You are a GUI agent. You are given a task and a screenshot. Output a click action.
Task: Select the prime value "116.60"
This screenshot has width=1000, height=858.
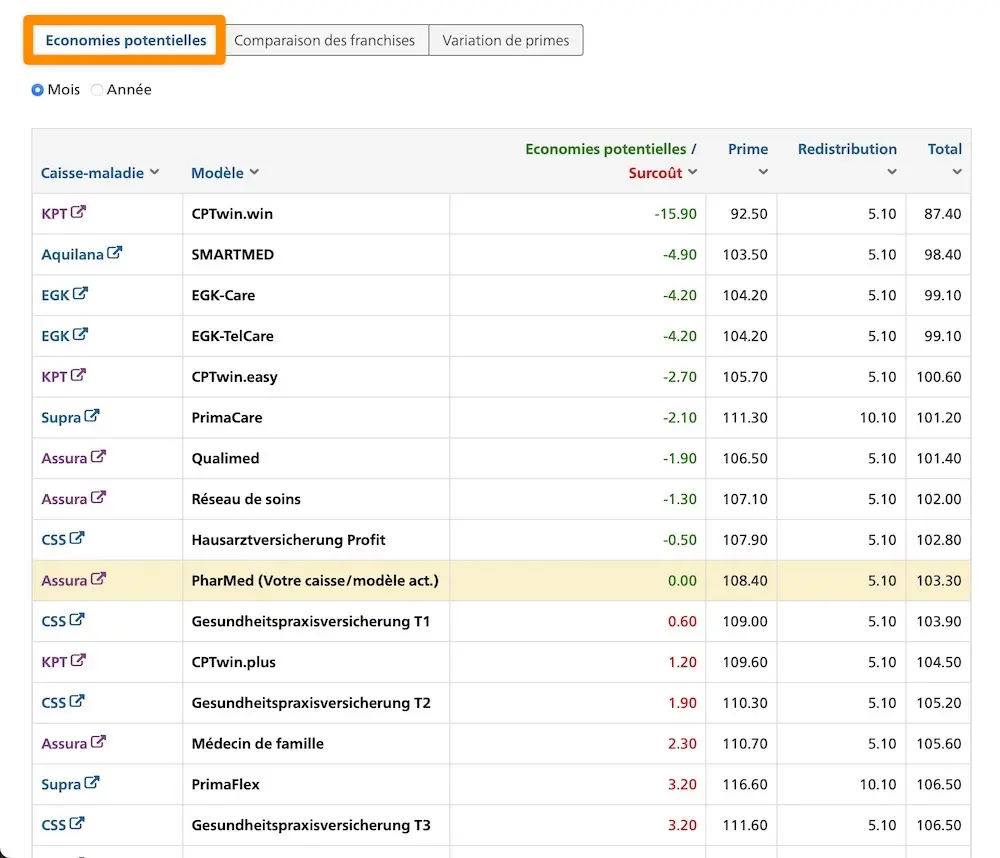[x=745, y=785]
